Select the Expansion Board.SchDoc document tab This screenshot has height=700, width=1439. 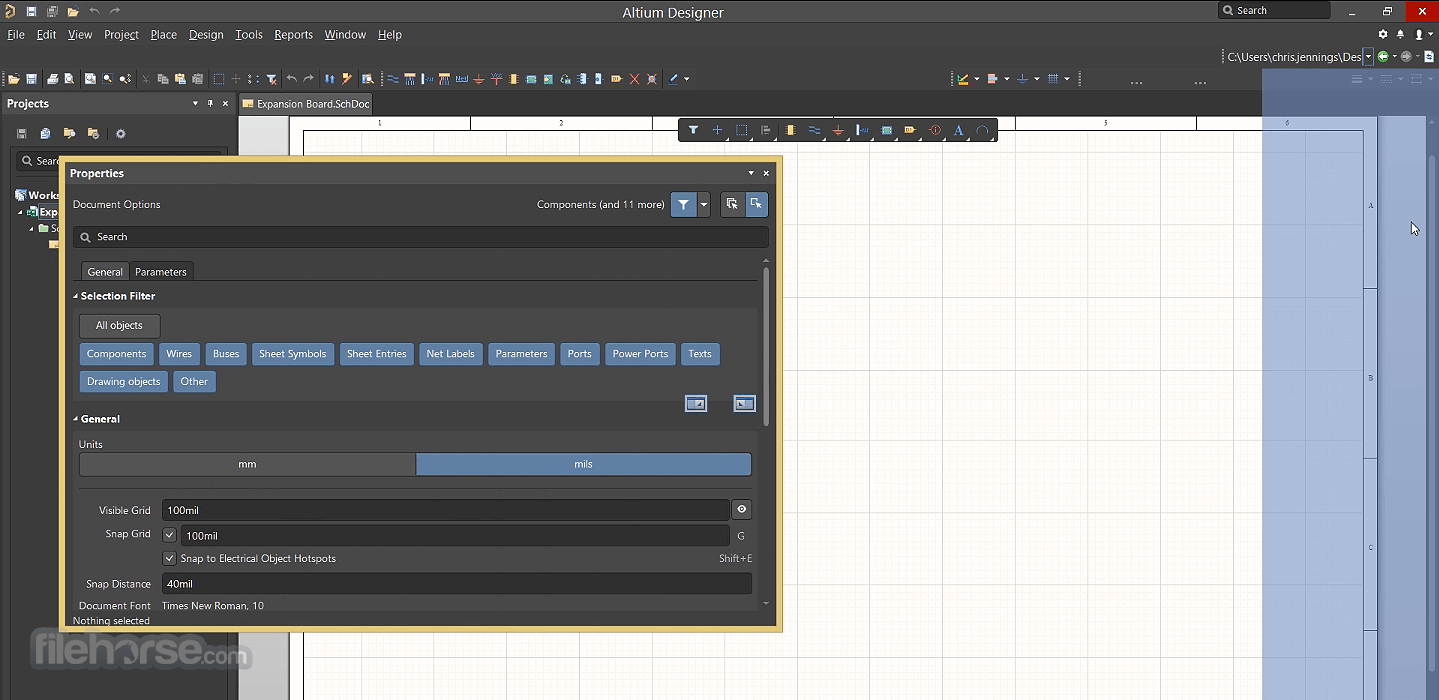click(x=306, y=104)
